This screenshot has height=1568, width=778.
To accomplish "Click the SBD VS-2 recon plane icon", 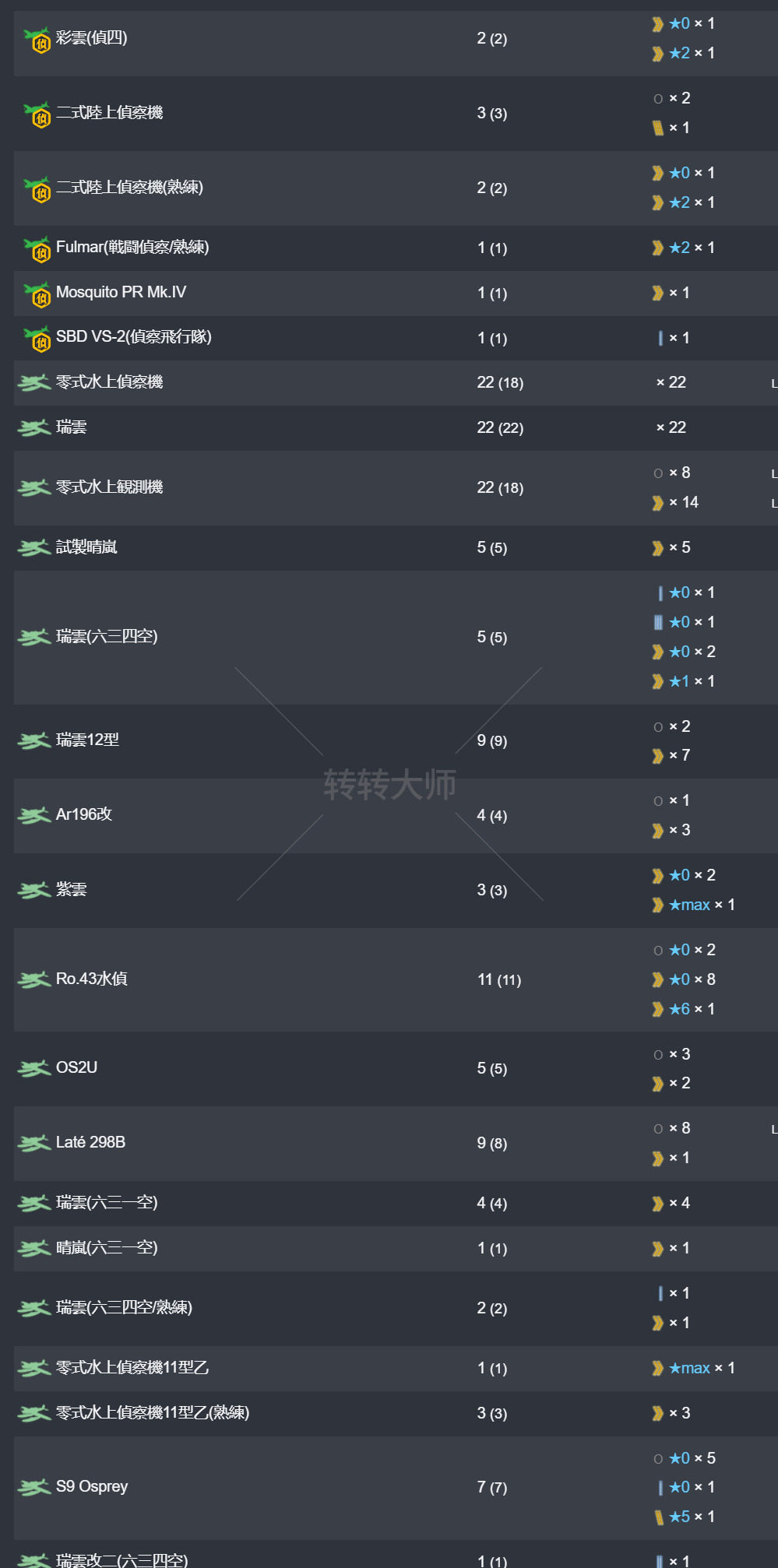I will click(37, 338).
